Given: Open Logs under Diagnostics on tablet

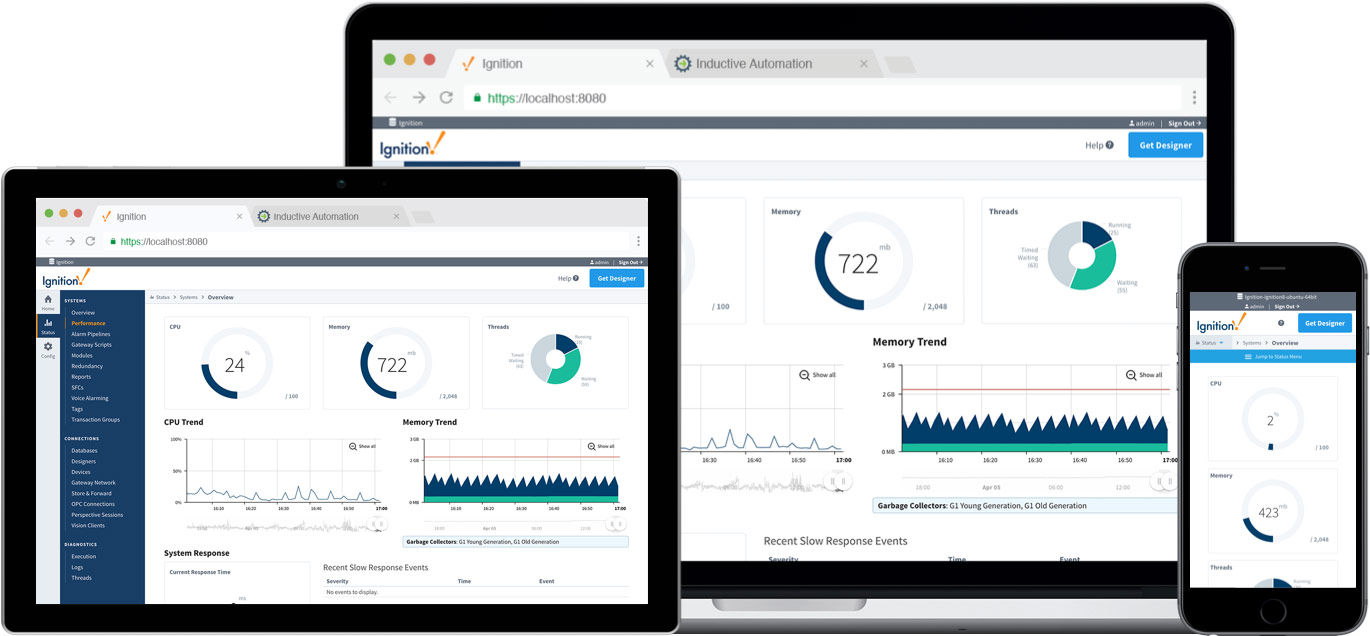Looking at the screenshot, I should coord(78,567).
